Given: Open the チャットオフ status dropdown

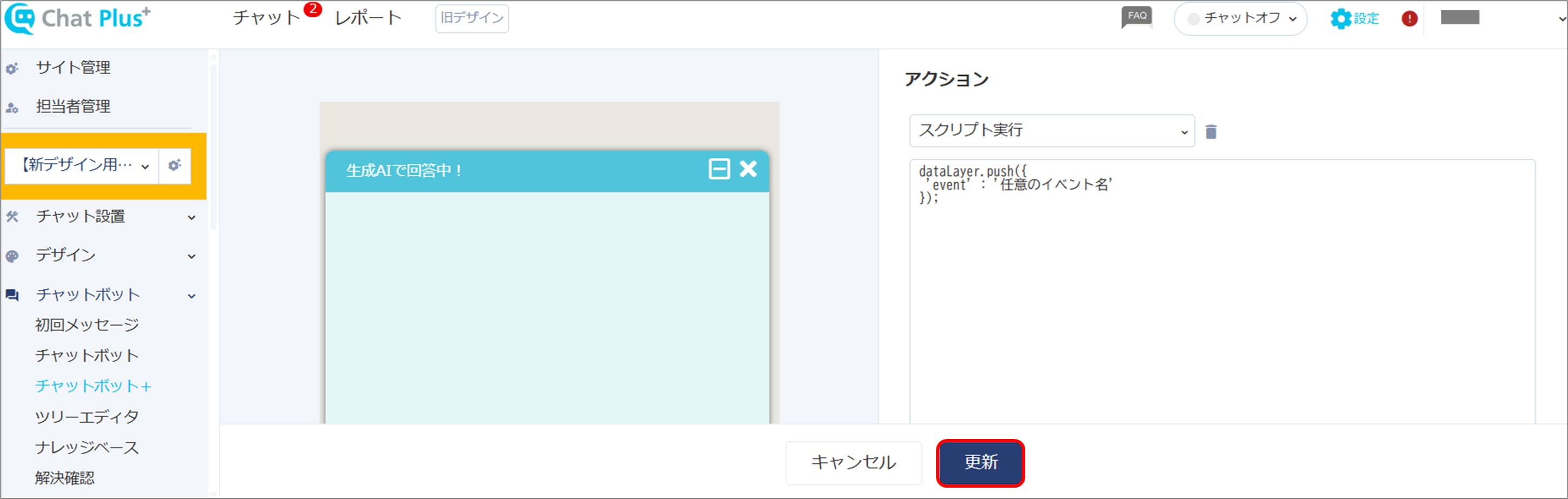Looking at the screenshot, I should tap(1240, 19).
